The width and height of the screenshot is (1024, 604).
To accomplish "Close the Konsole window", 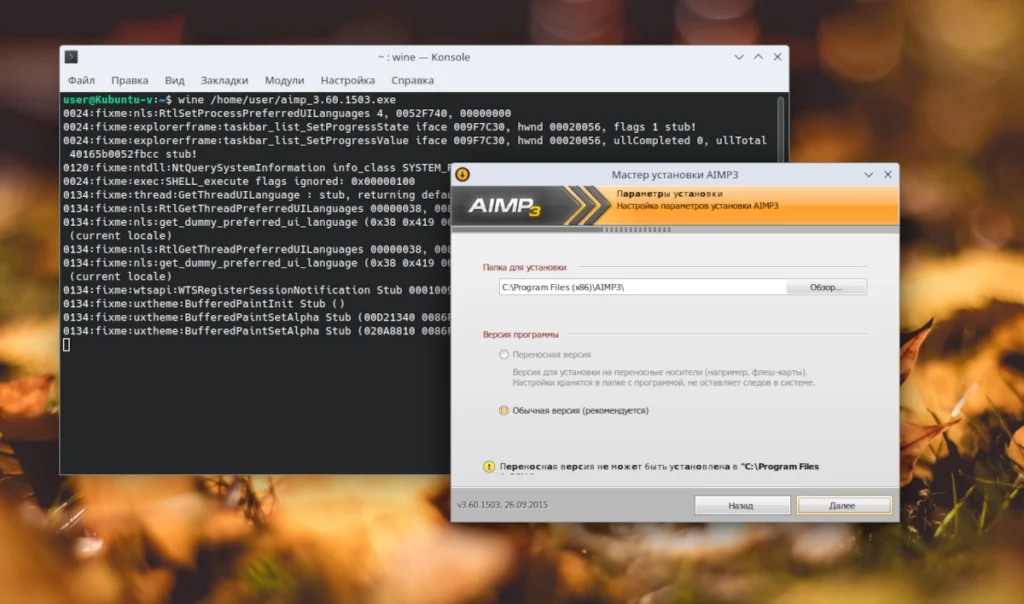I will tap(777, 57).
